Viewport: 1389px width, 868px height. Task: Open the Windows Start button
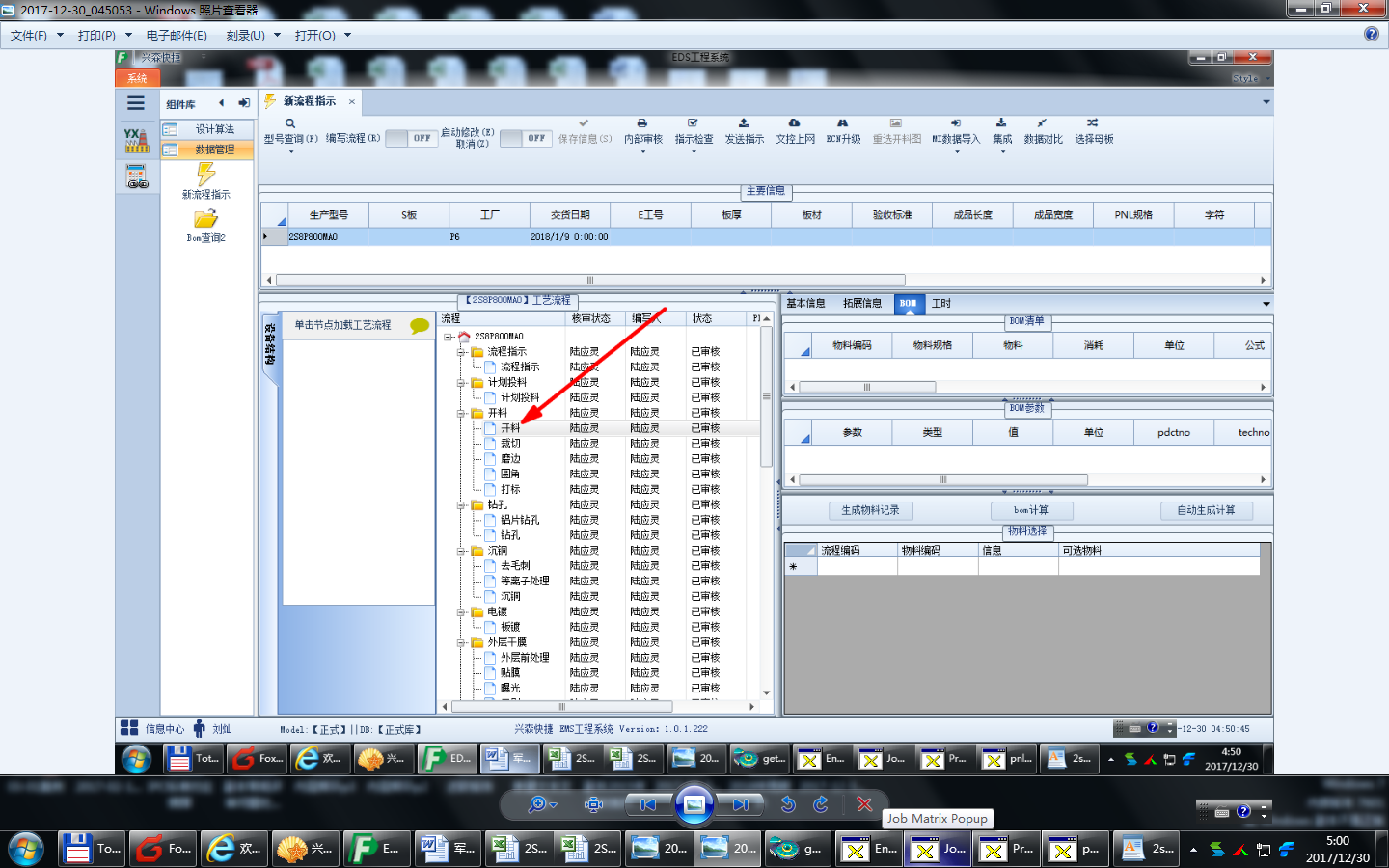click(26, 849)
